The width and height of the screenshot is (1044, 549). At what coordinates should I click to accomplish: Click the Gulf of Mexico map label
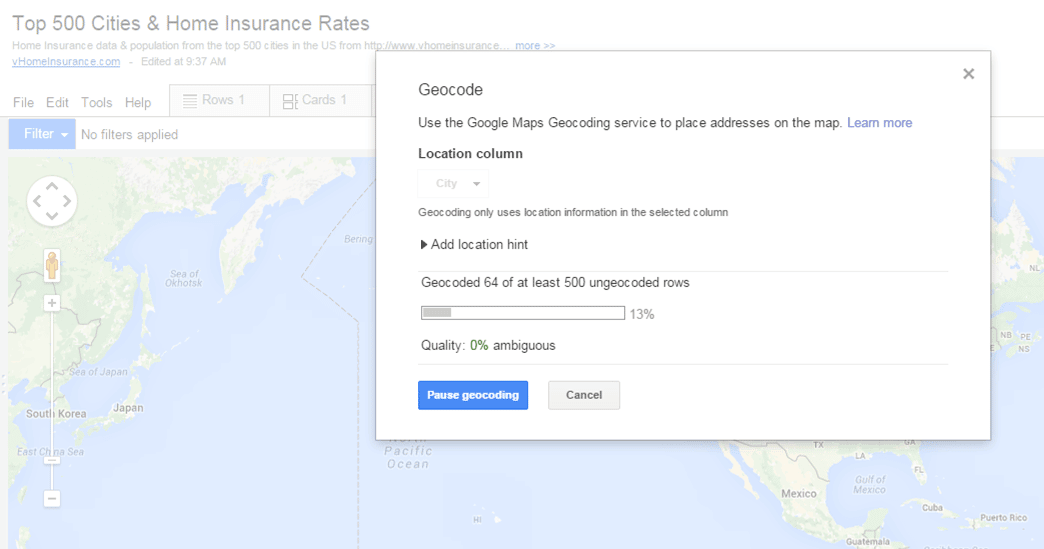(x=870, y=484)
